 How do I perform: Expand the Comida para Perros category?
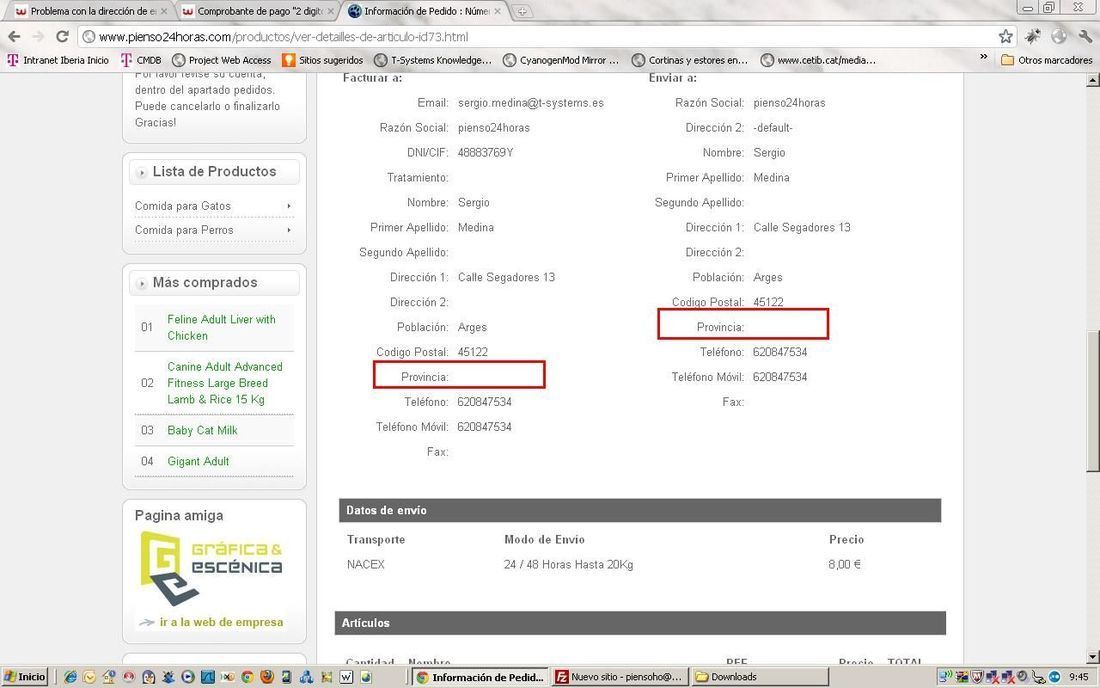[214, 230]
